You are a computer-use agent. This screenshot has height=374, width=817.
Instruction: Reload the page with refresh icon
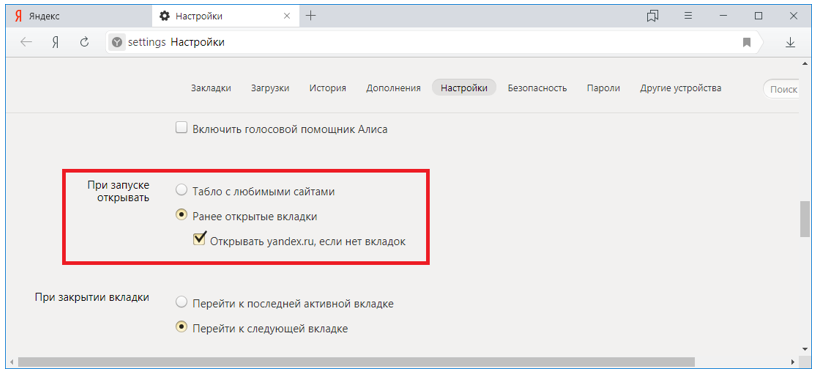84,42
